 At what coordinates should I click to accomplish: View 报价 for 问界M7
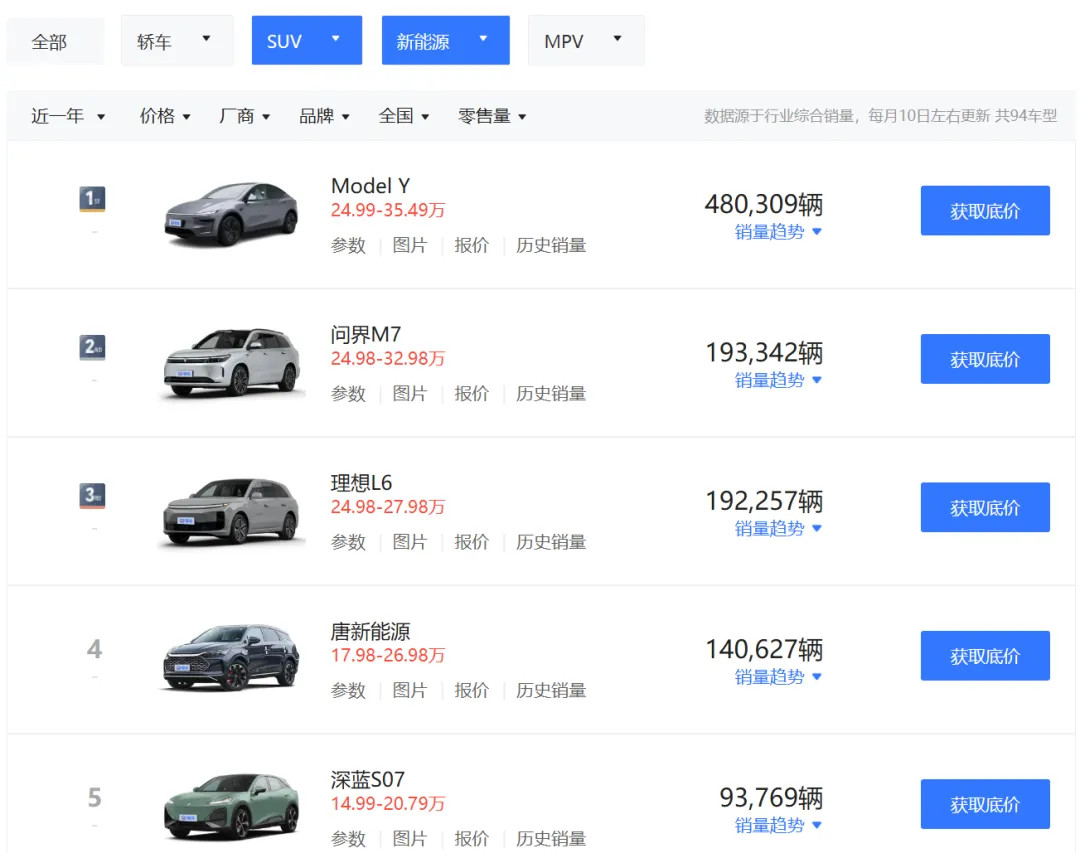click(x=472, y=393)
